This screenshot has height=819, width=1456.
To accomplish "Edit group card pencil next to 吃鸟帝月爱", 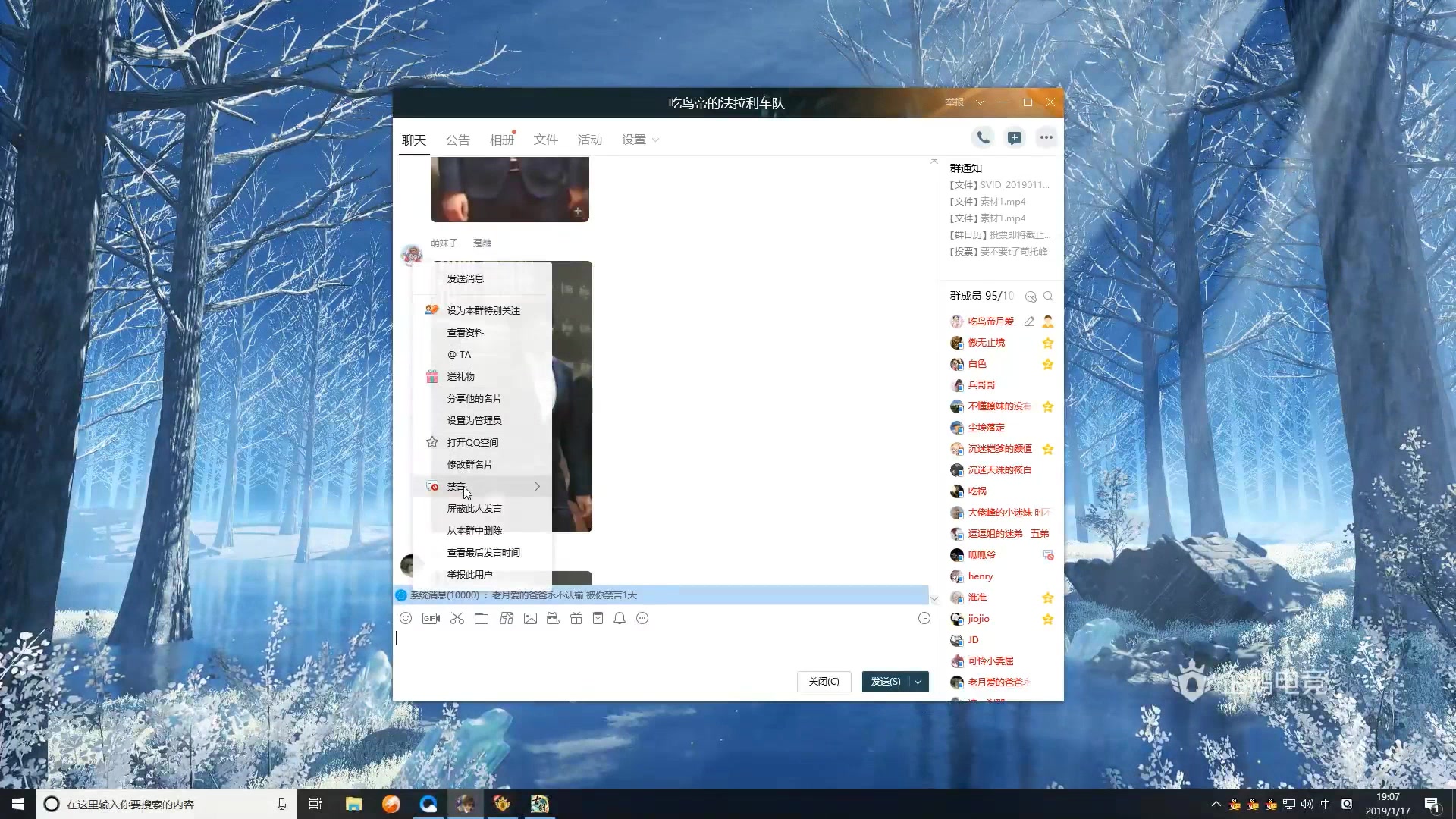I will (x=1029, y=322).
